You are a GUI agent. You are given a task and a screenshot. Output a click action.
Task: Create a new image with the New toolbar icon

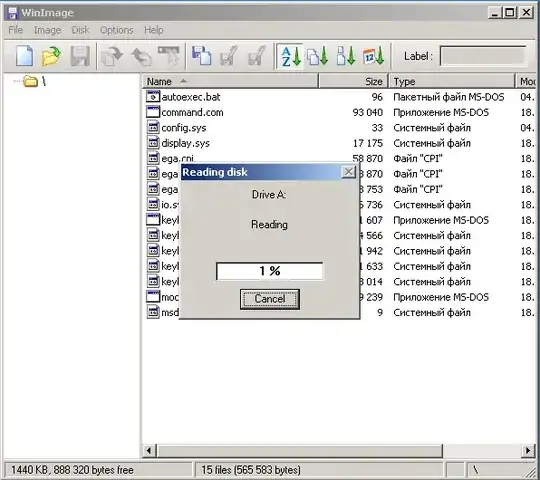(x=24, y=56)
